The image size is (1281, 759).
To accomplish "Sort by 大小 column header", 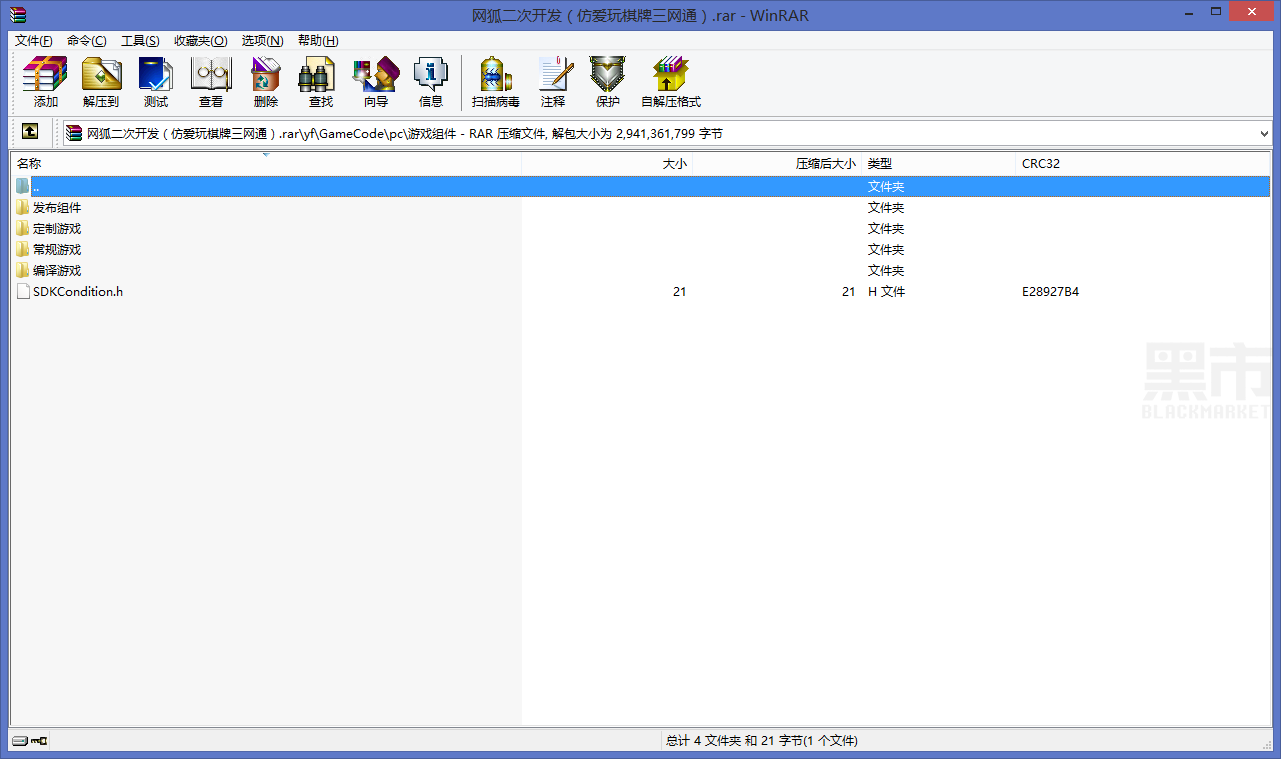I will coord(607,163).
